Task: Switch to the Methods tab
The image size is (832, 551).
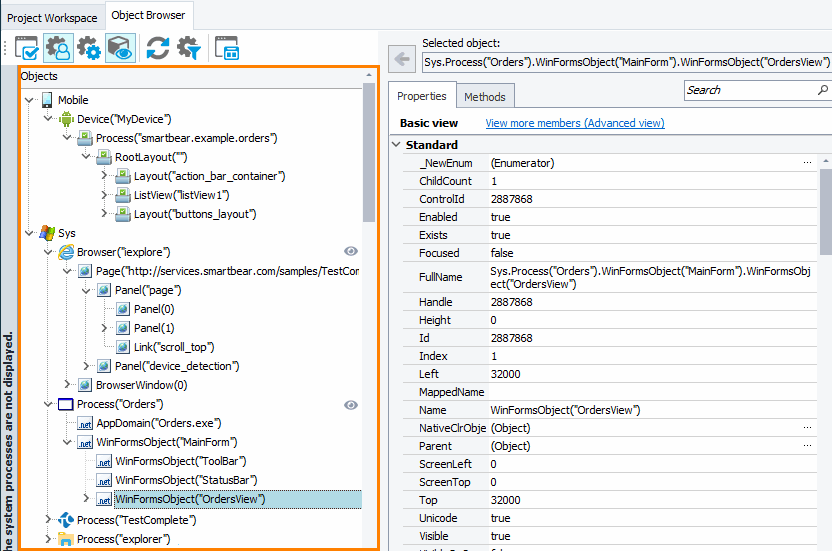Action: 485,96
